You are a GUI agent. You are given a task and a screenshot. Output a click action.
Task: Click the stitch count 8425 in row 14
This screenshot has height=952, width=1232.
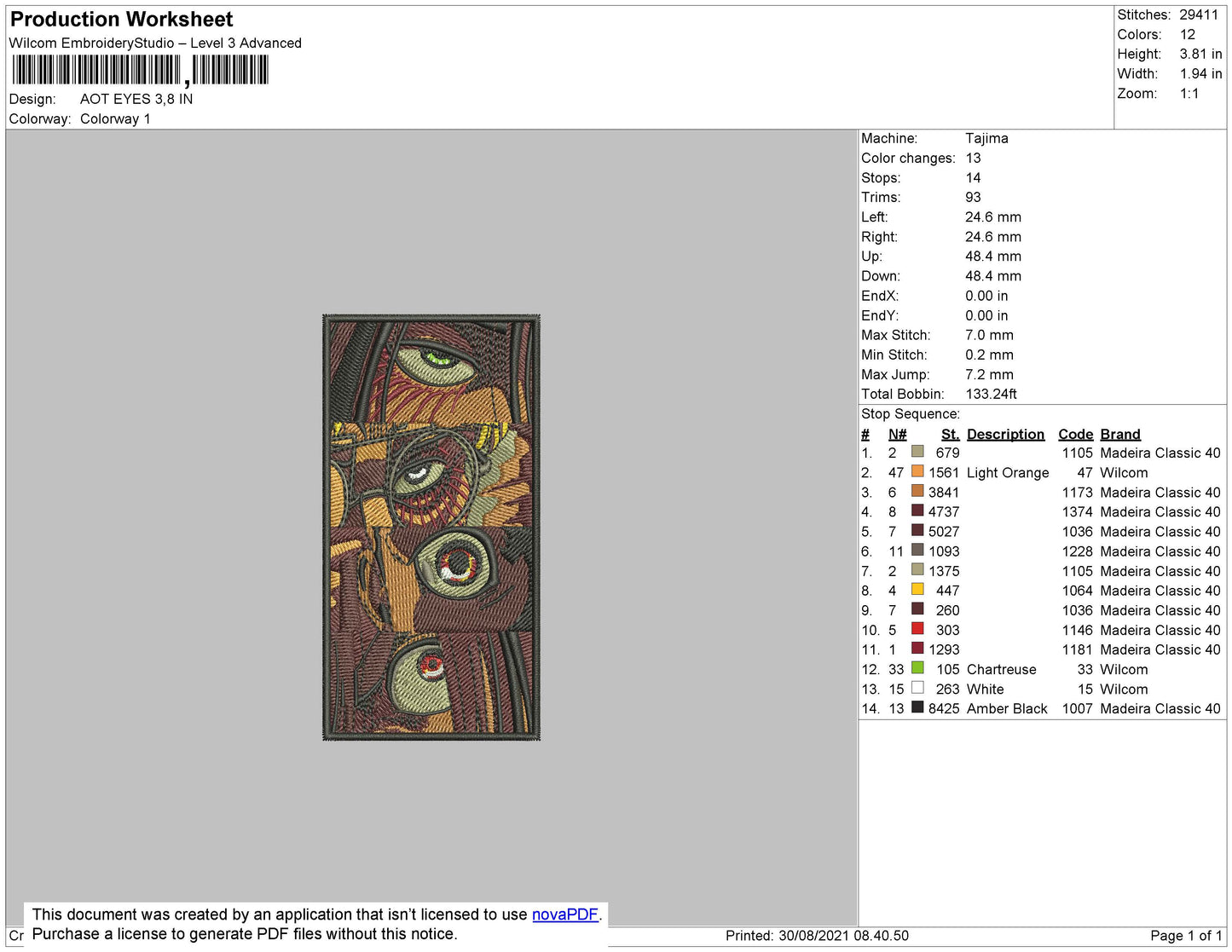[944, 708]
